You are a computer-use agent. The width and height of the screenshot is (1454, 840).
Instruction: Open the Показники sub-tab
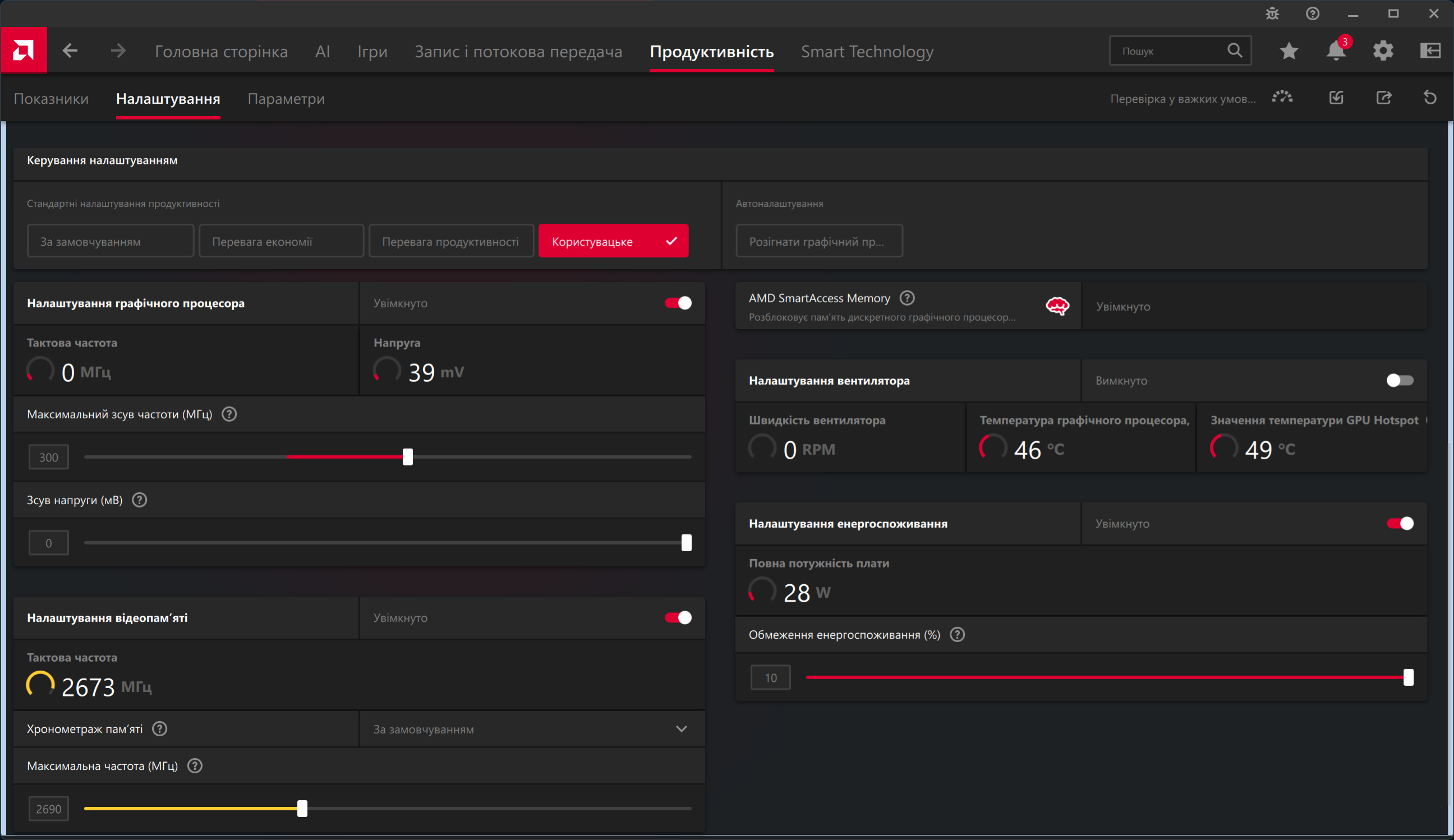pyautogui.click(x=51, y=99)
